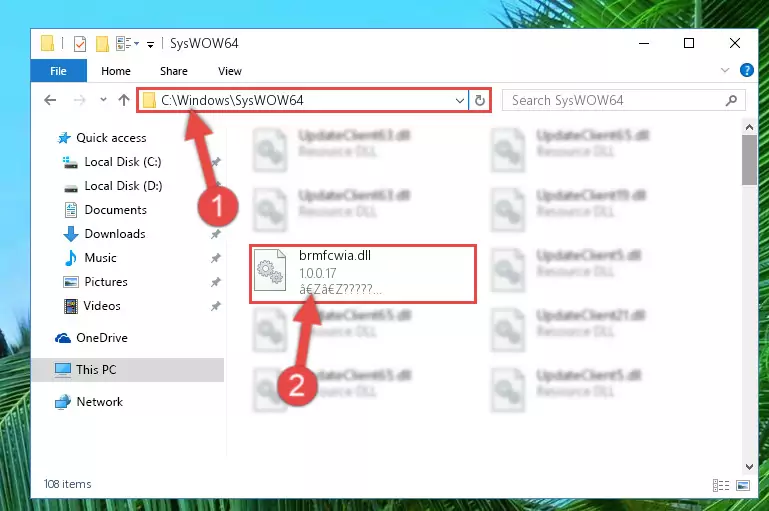Viewport: 769px width, 511px height.
Task: Open the File menu tab
Action: [x=58, y=71]
